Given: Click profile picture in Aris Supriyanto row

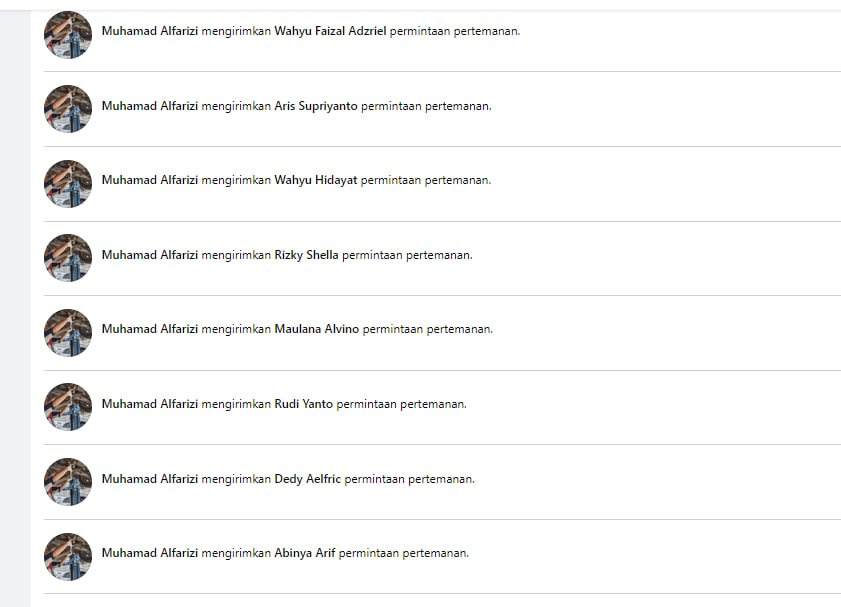Looking at the screenshot, I should pyautogui.click(x=68, y=109).
